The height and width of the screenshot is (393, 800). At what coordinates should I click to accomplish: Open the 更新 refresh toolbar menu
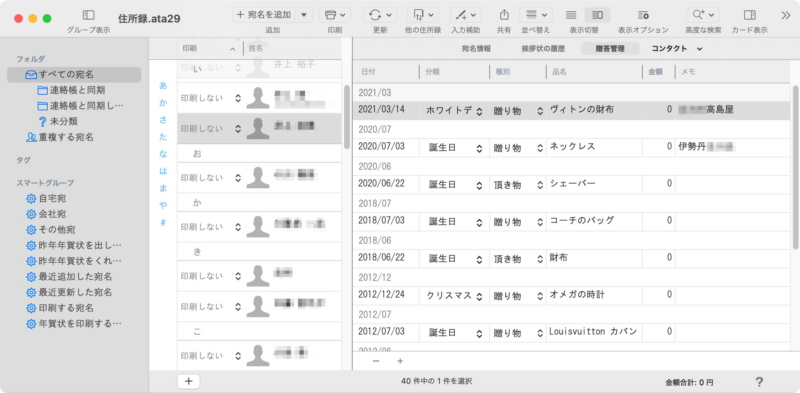380,15
